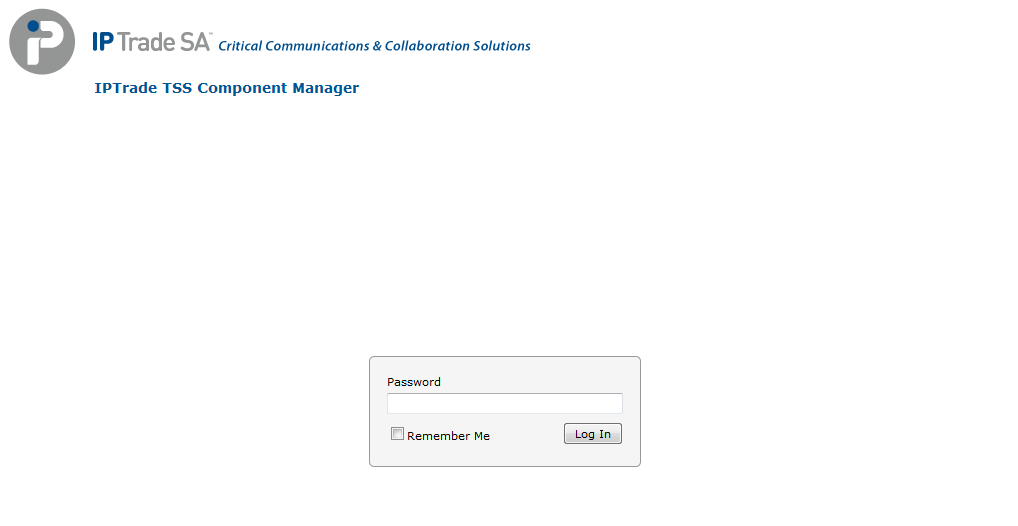The image size is (1018, 526).
Task: Click the word "IPTrade" in the heading
Action: pyautogui.click(x=126, y=88)
